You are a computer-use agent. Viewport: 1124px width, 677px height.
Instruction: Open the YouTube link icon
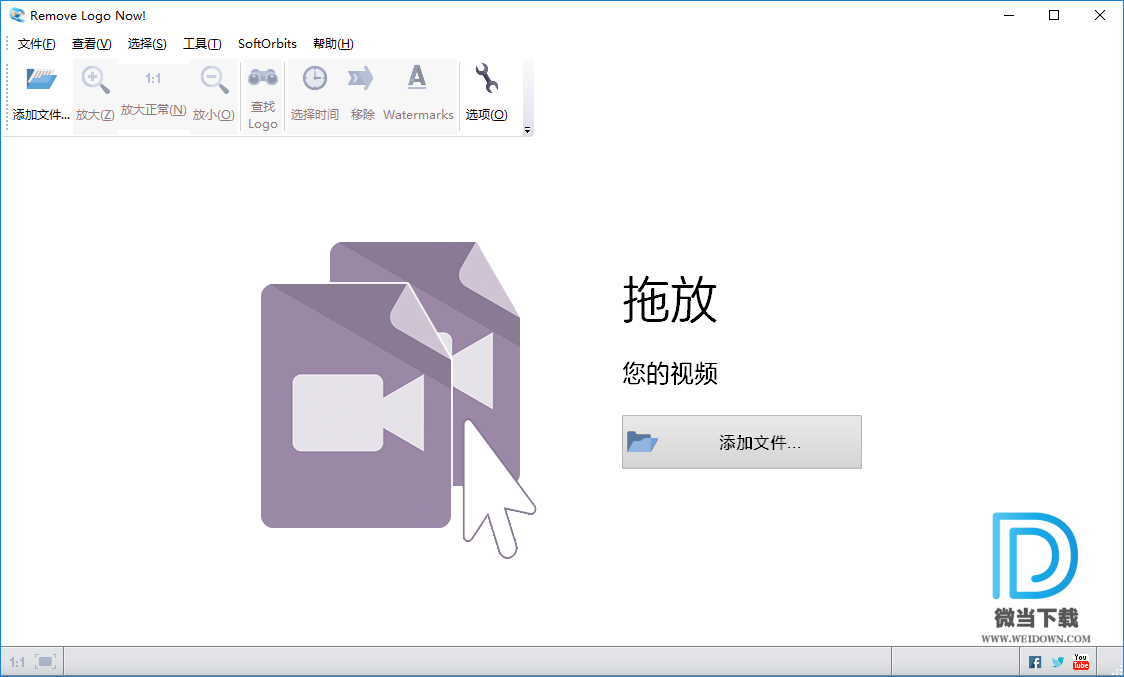1080,661
